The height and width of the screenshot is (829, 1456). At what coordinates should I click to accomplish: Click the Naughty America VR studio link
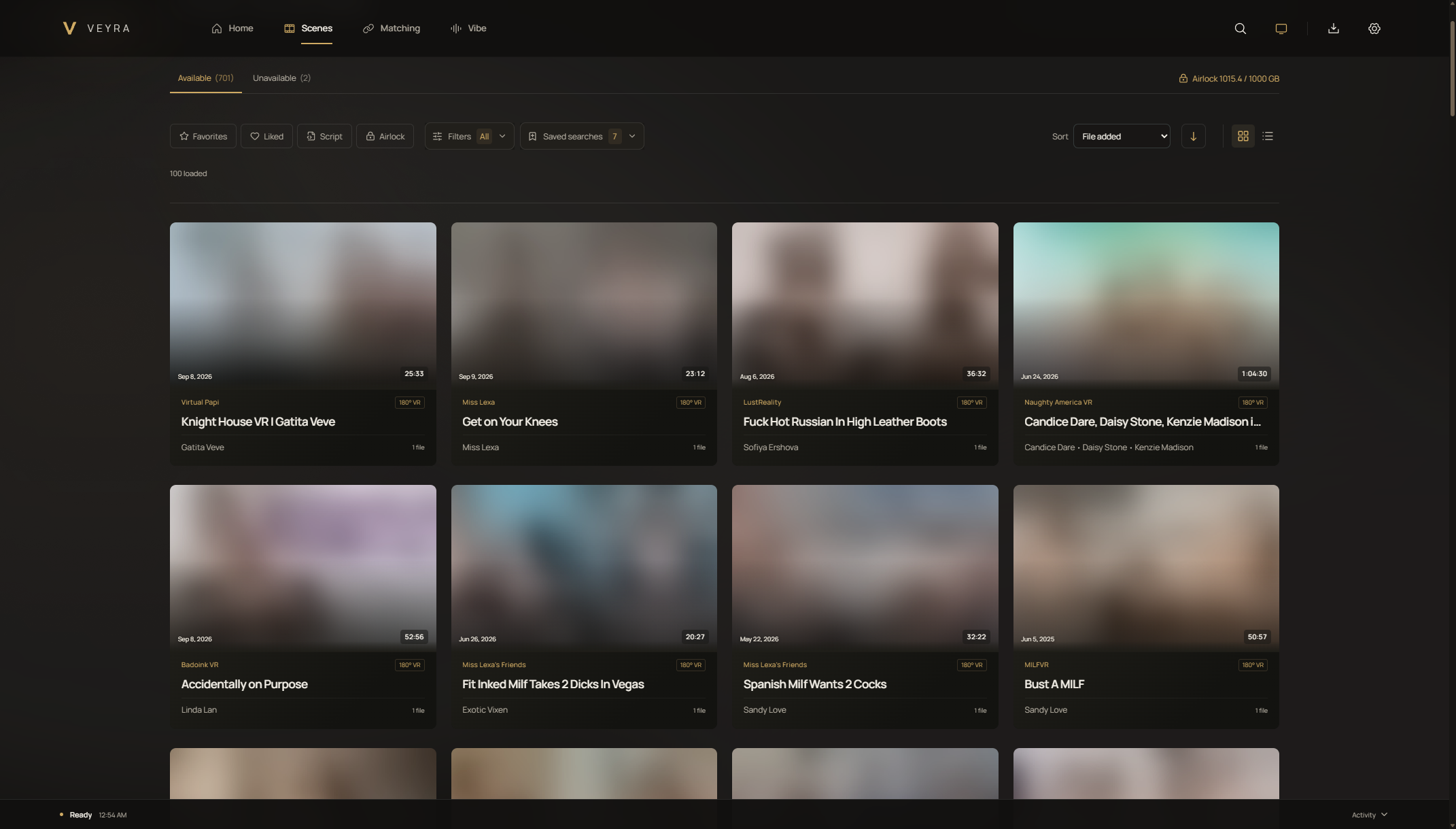point(1058,403)
